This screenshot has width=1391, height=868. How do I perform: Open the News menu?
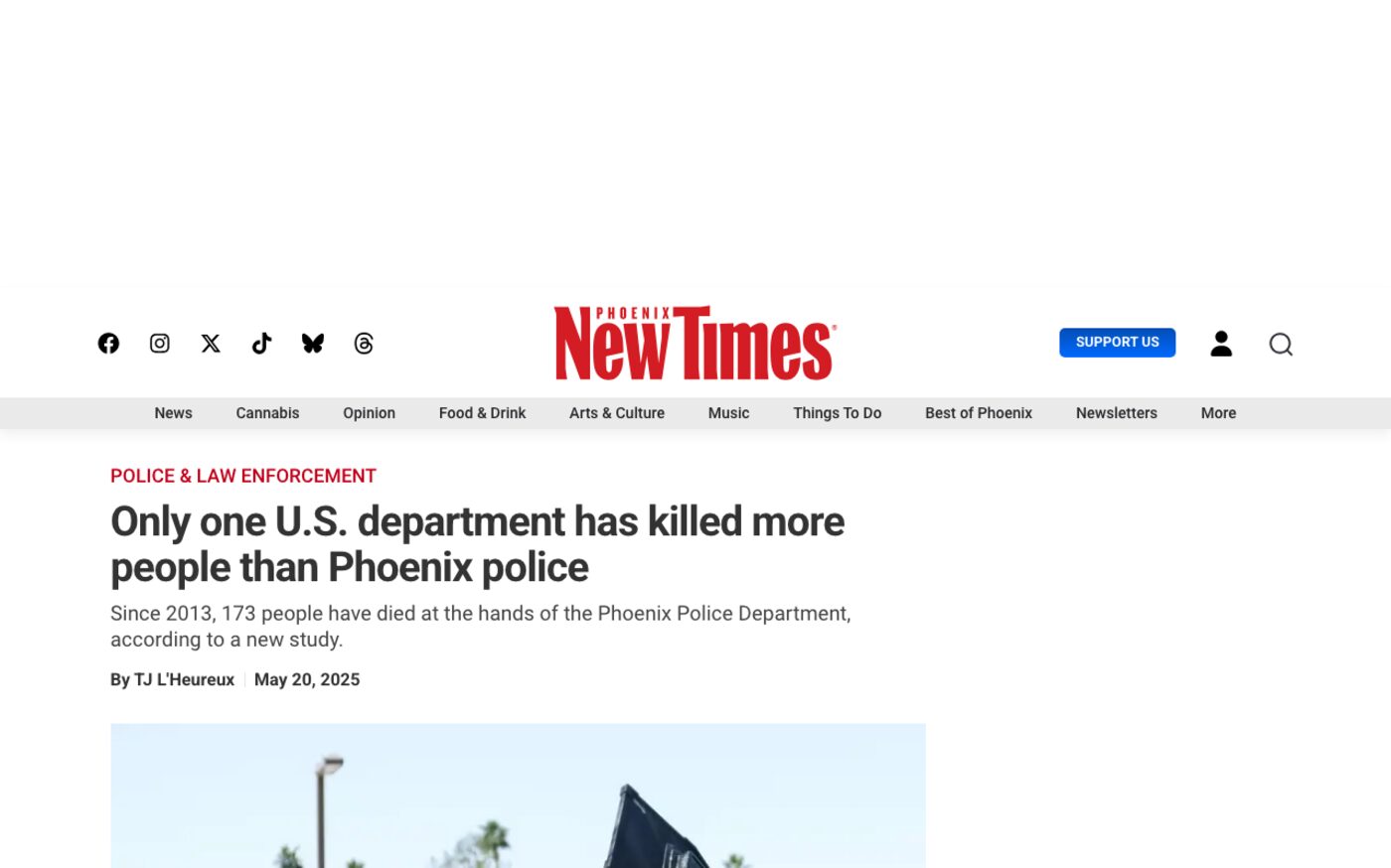coord(173,413)
